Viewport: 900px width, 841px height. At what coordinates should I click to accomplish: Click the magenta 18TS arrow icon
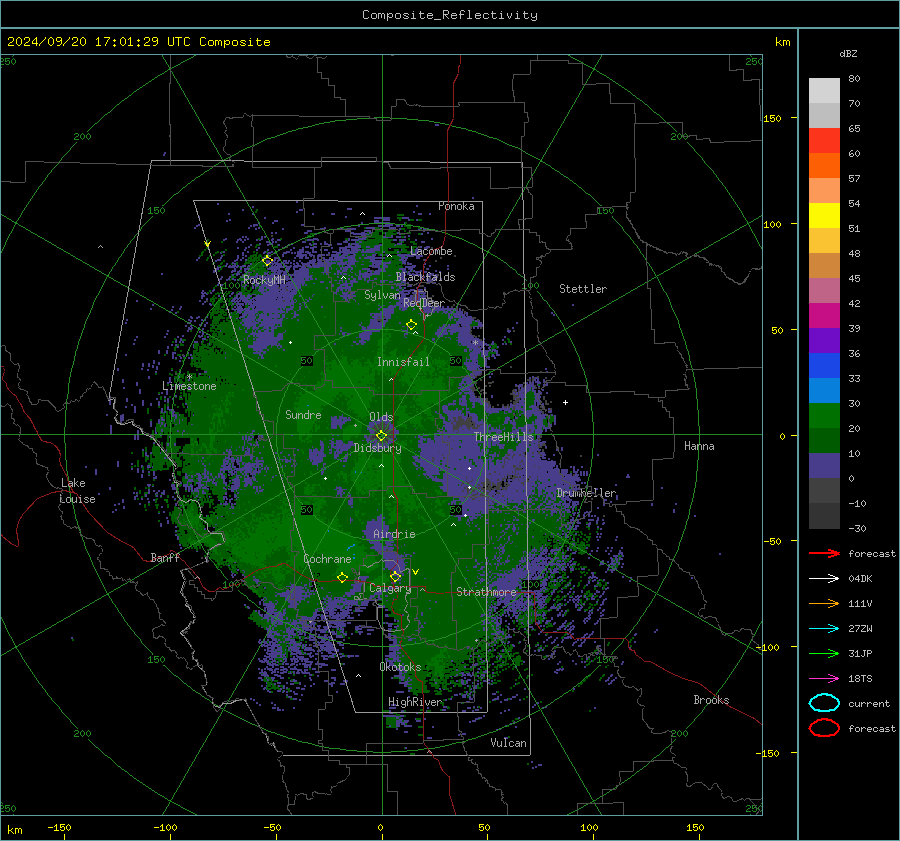click(824, 679)
